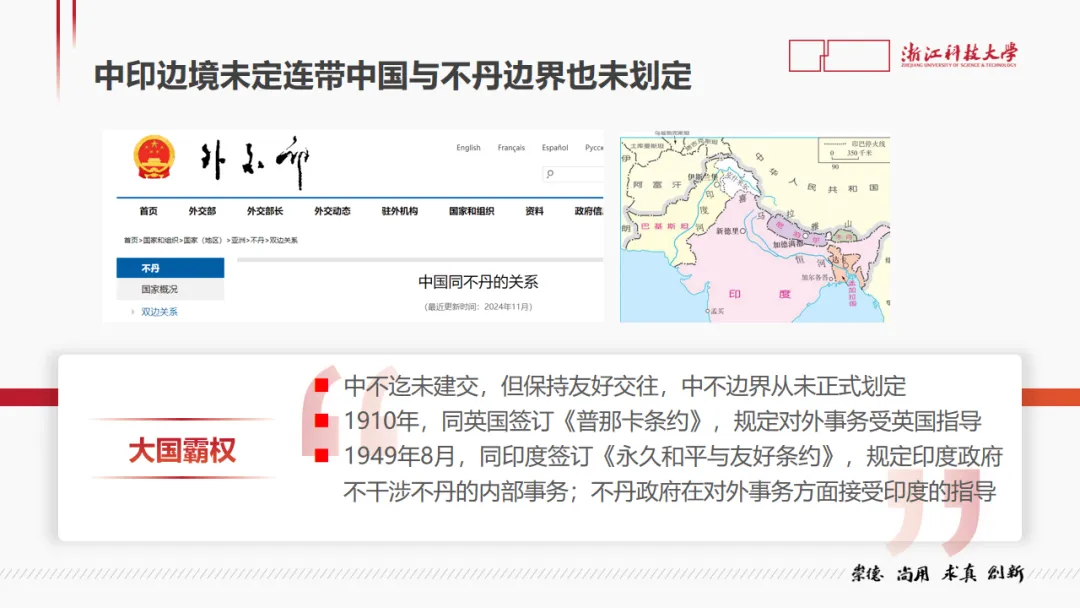Click the foreign ministry calligraphy title 外交部
Viewport: 1080px width, 608px height.
[x=255, y=162]
